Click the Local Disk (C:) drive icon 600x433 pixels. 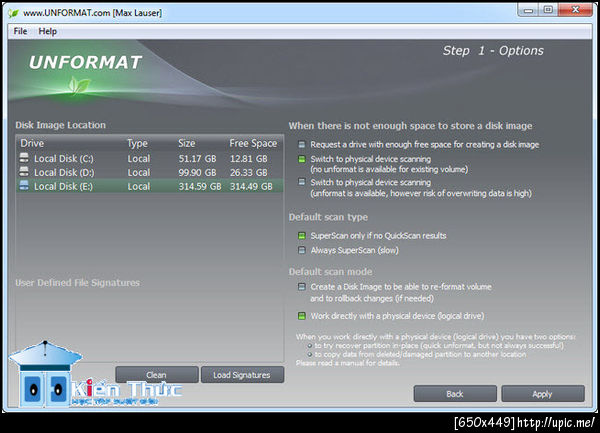click(24, 158)
